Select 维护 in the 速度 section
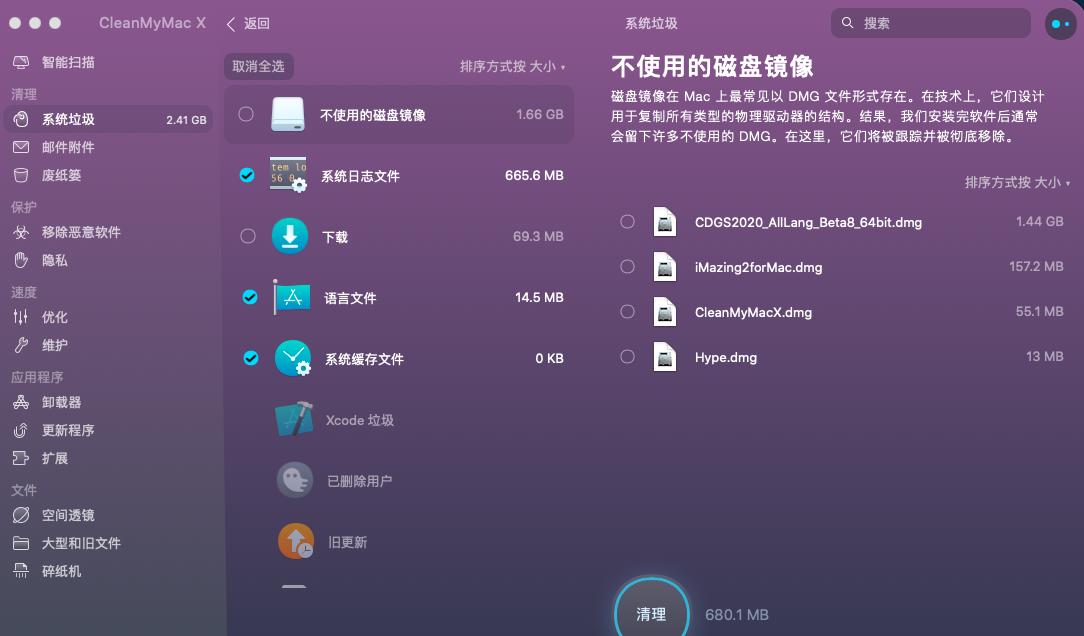 click(x=55, y=345)
